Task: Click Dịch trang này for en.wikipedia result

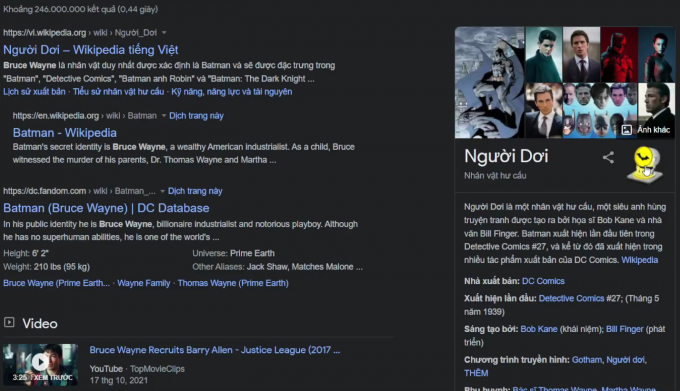Action: click(x=196, y=116)
